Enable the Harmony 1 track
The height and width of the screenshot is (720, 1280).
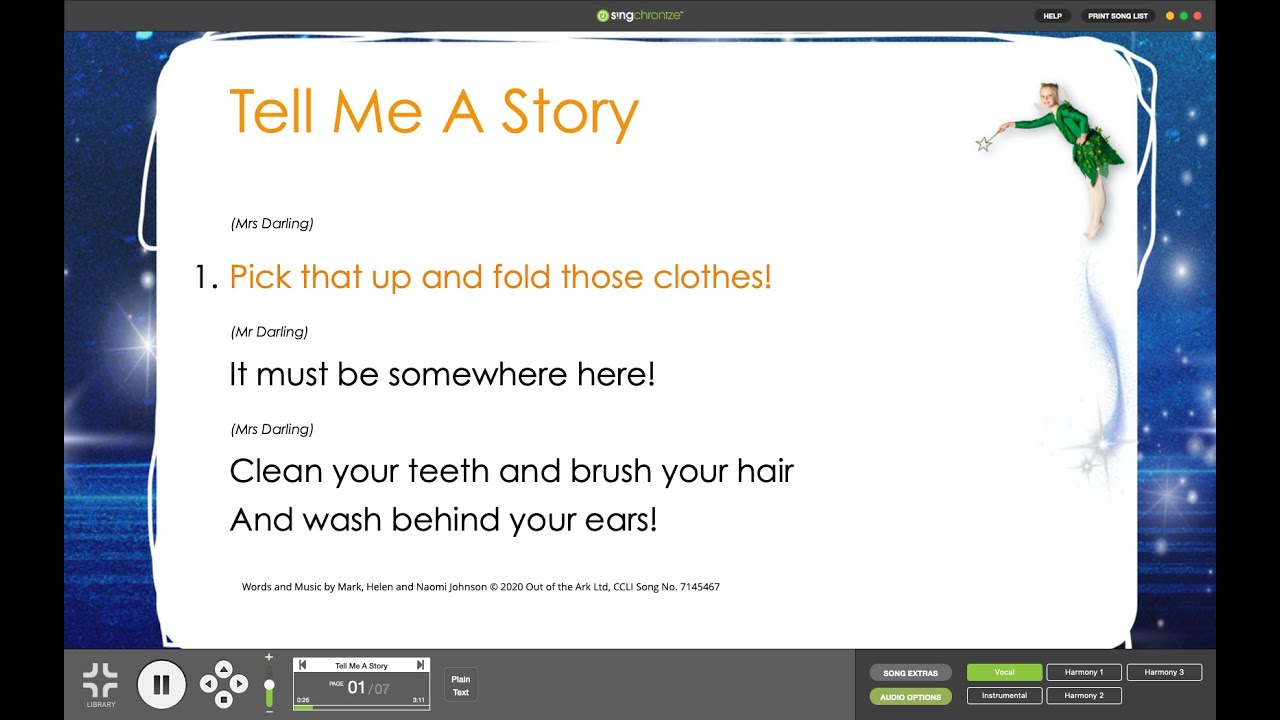(1084, 673)
